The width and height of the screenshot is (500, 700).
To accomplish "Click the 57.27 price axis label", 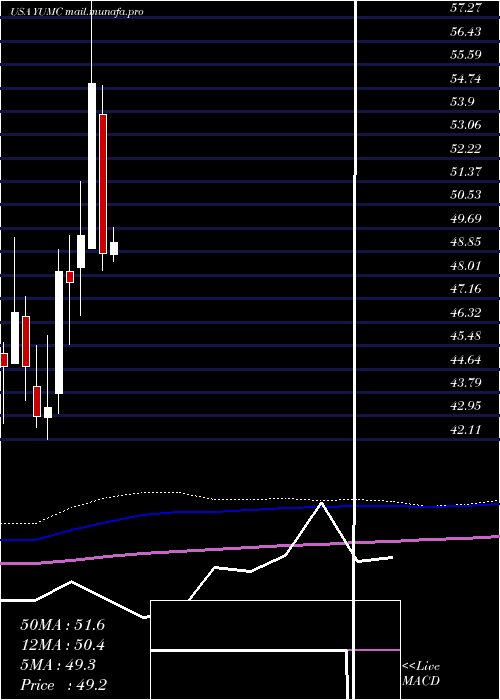I will [x=466, y=8].
